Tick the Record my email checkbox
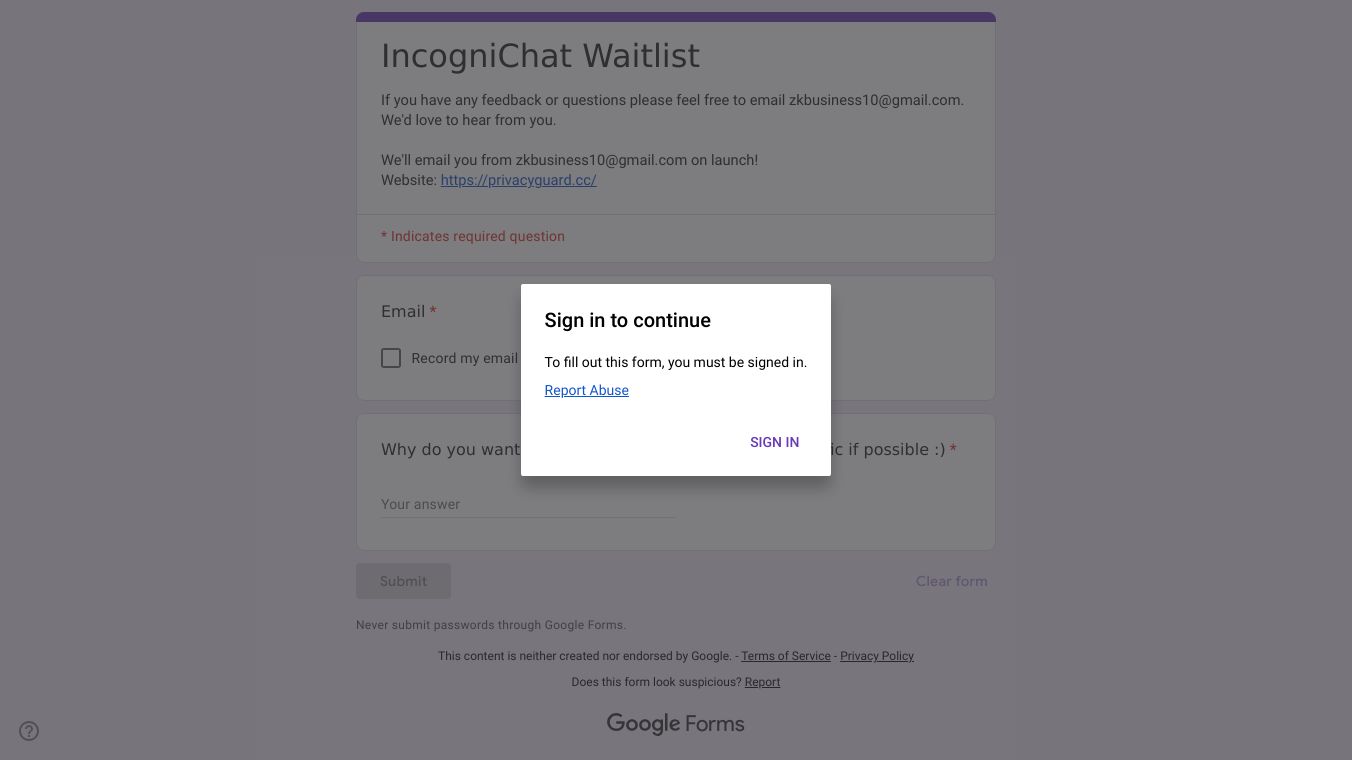The height and width of the screenshot is (760, 1352). click(x=391, y=358)
